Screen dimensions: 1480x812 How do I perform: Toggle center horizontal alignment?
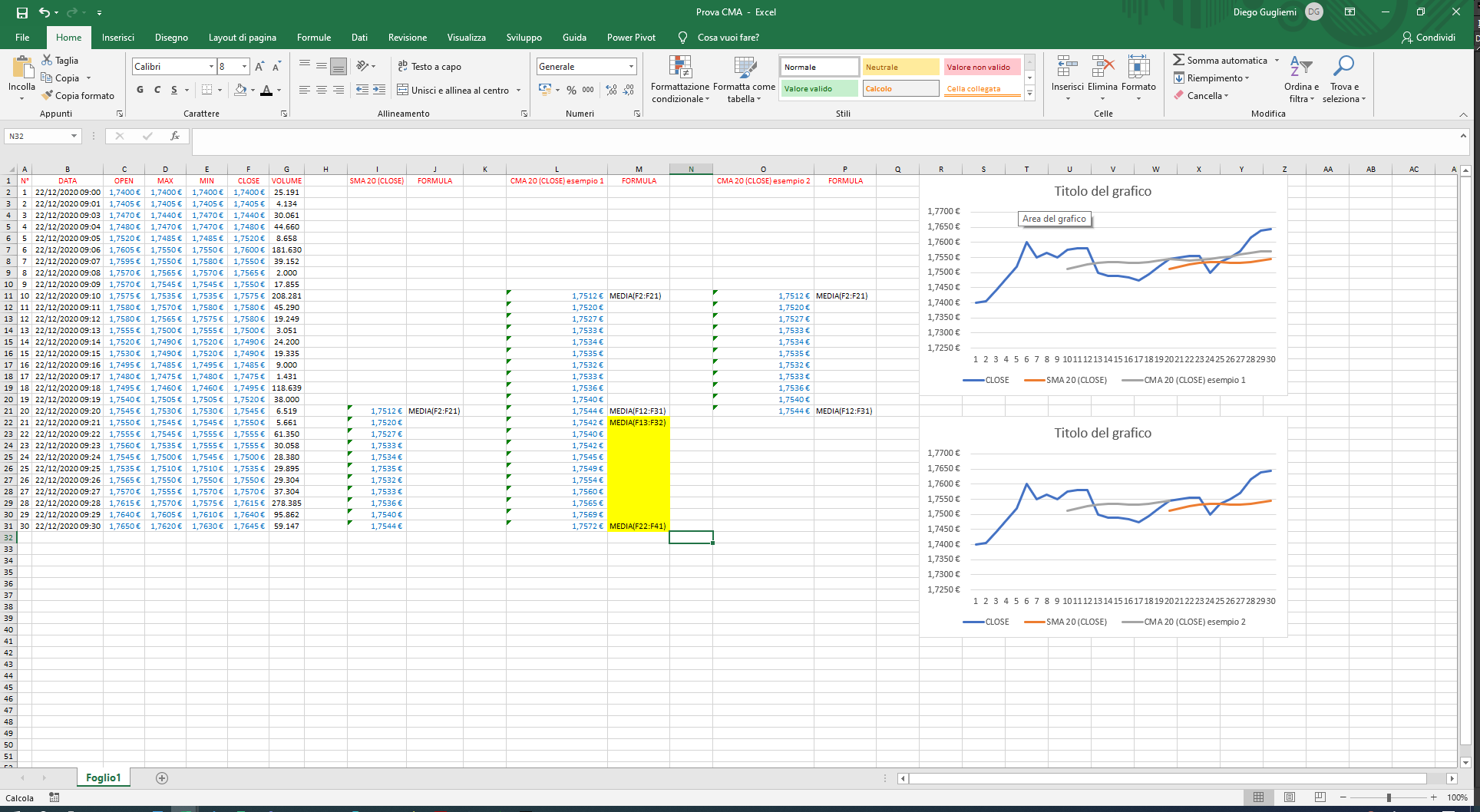click(321, 90)
